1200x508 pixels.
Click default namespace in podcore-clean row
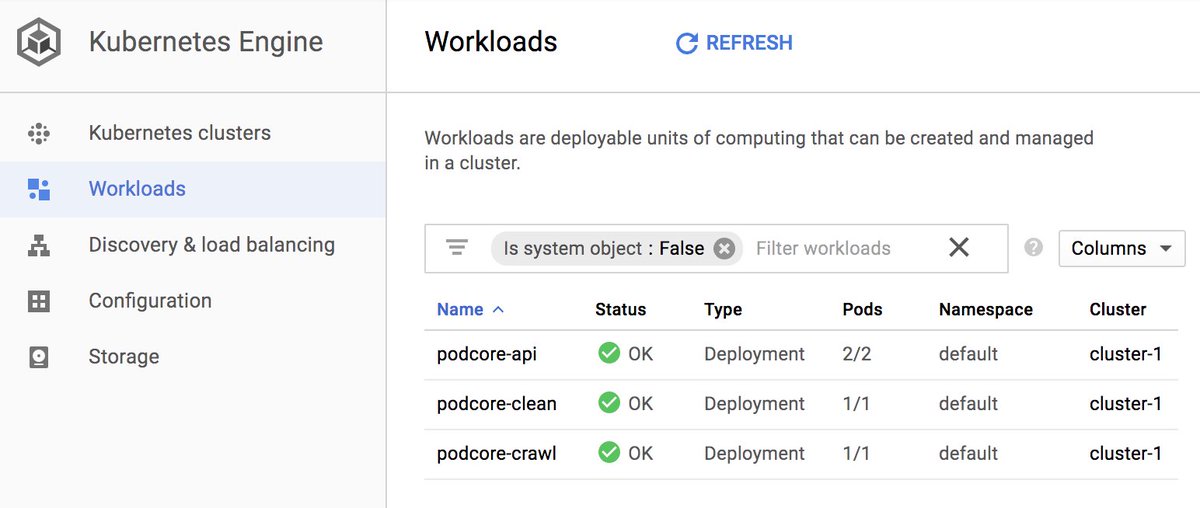968,404
